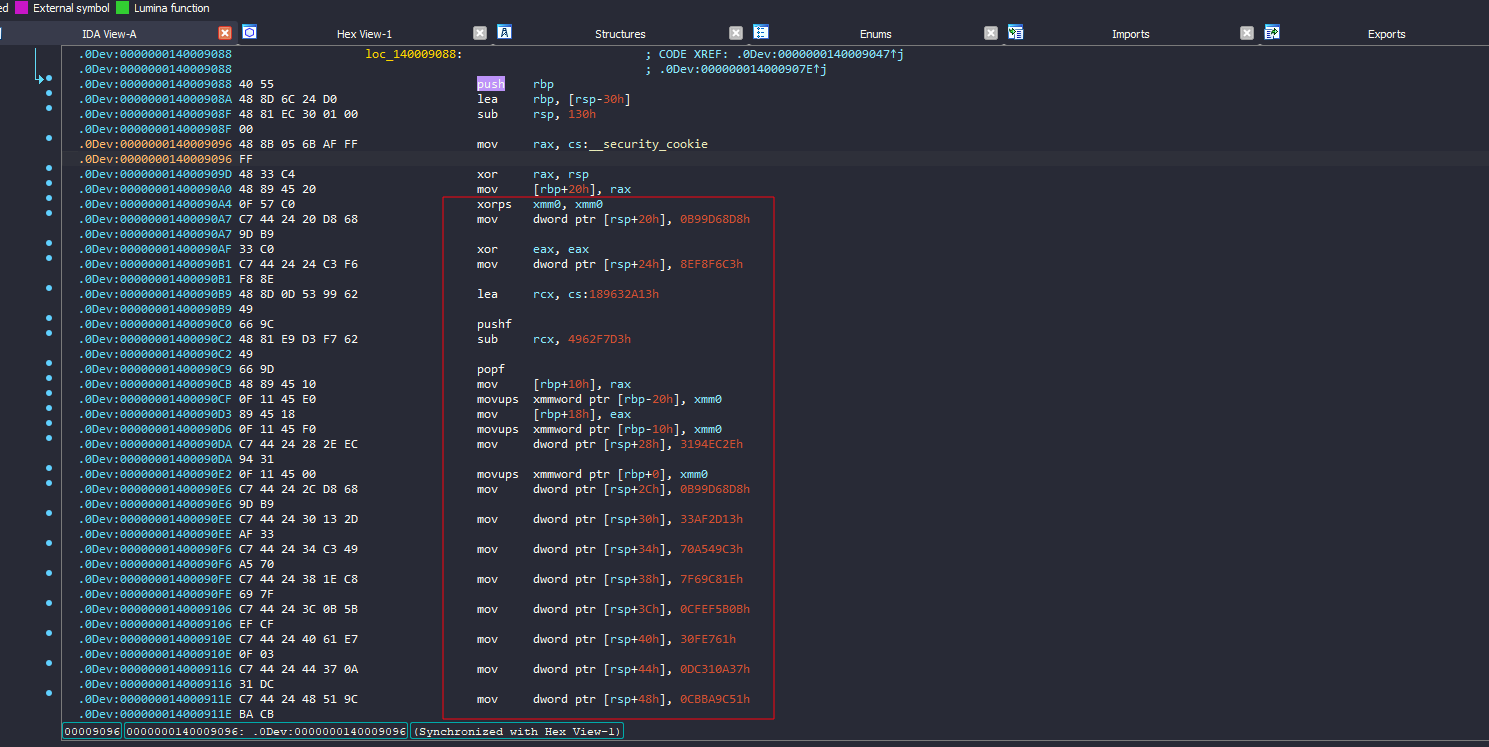Viewport: 1489px width, 747px height.
Task: Click the Synchronized with Hex View-1 status field
Action: (516, 731)
